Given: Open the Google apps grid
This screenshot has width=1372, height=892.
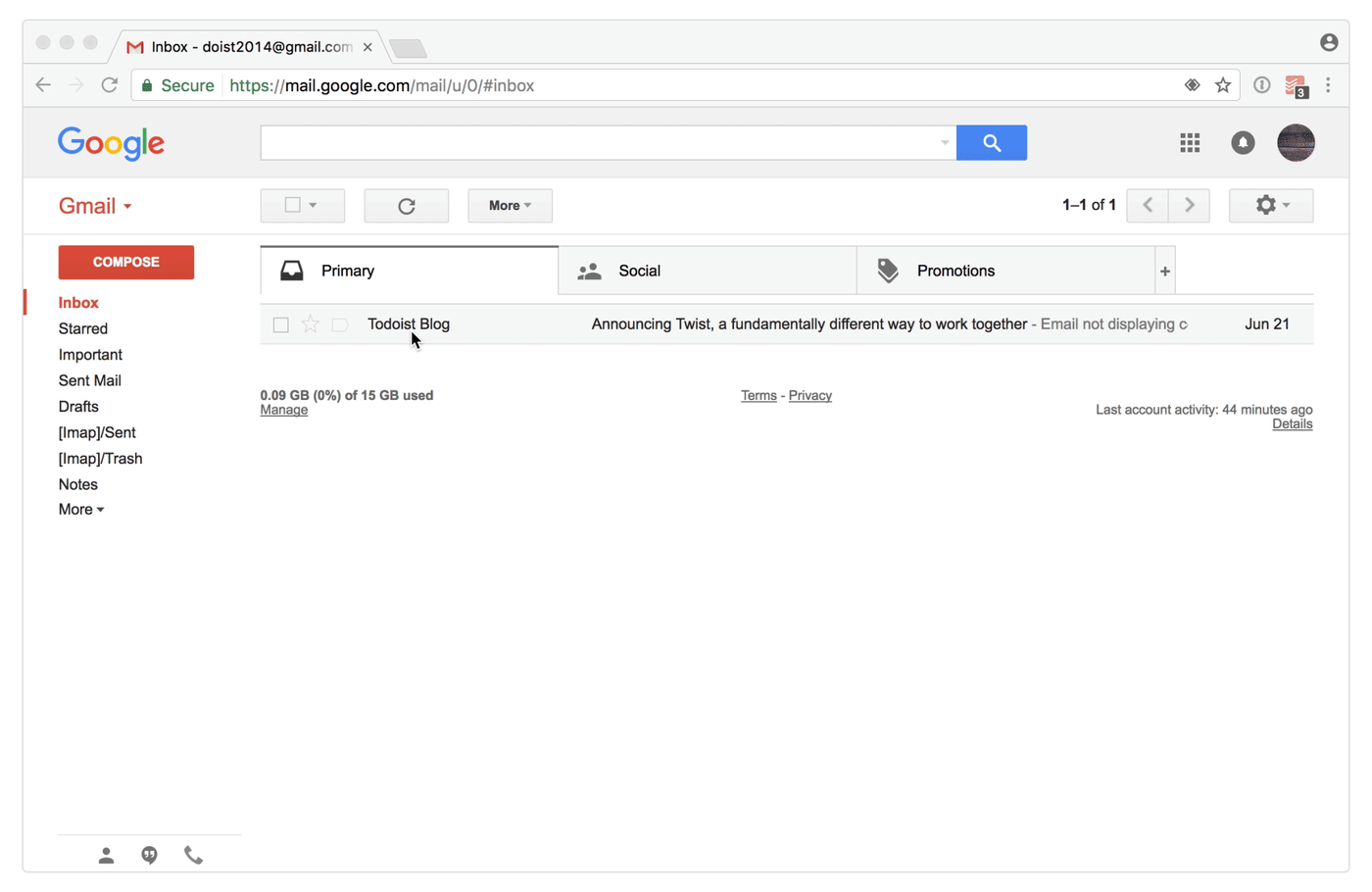Looking at the screenshot, I should tap(1190, 142).
